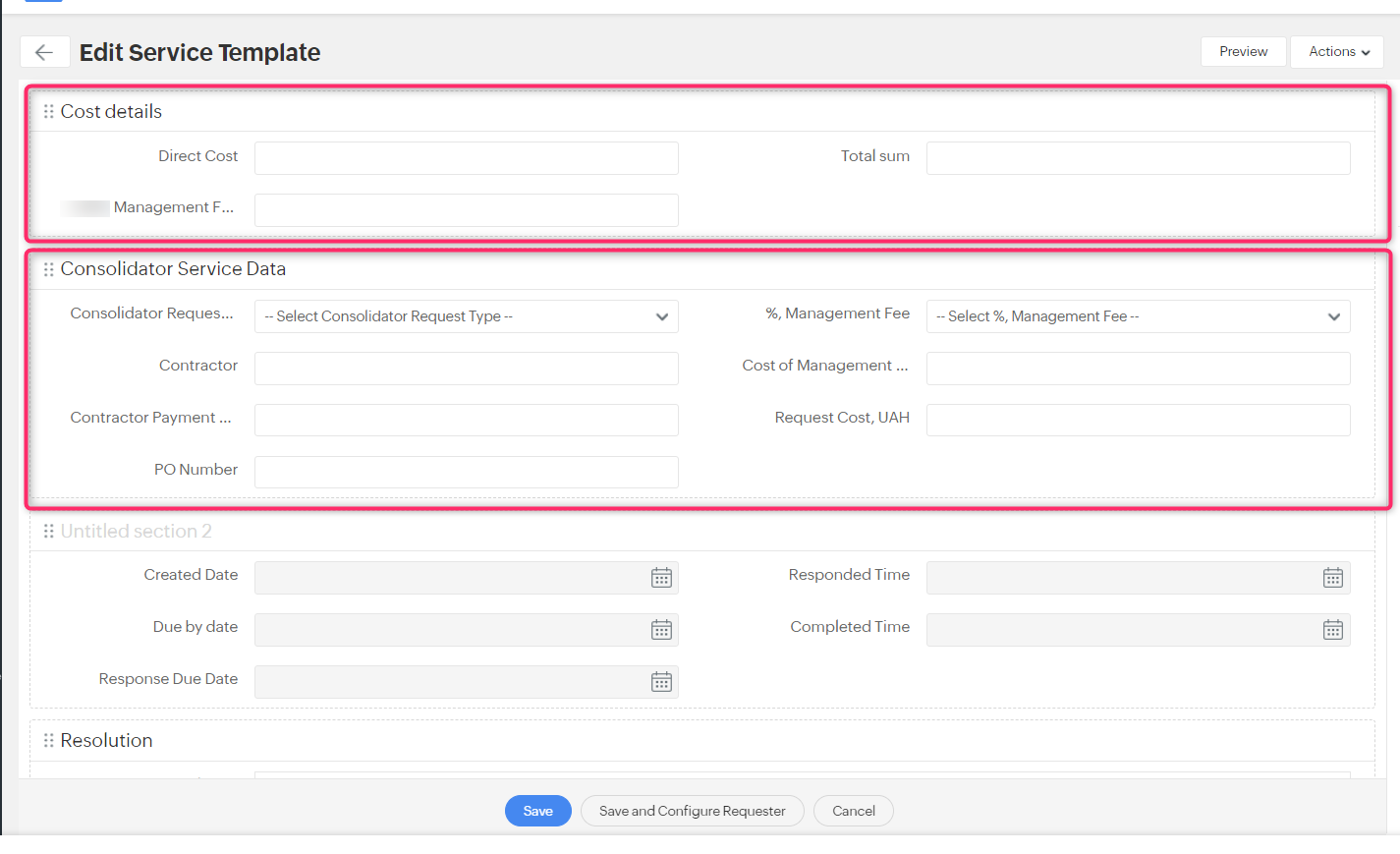Focus the PO Number text field
Screen dimensions: 1400x854
(466, 472)
